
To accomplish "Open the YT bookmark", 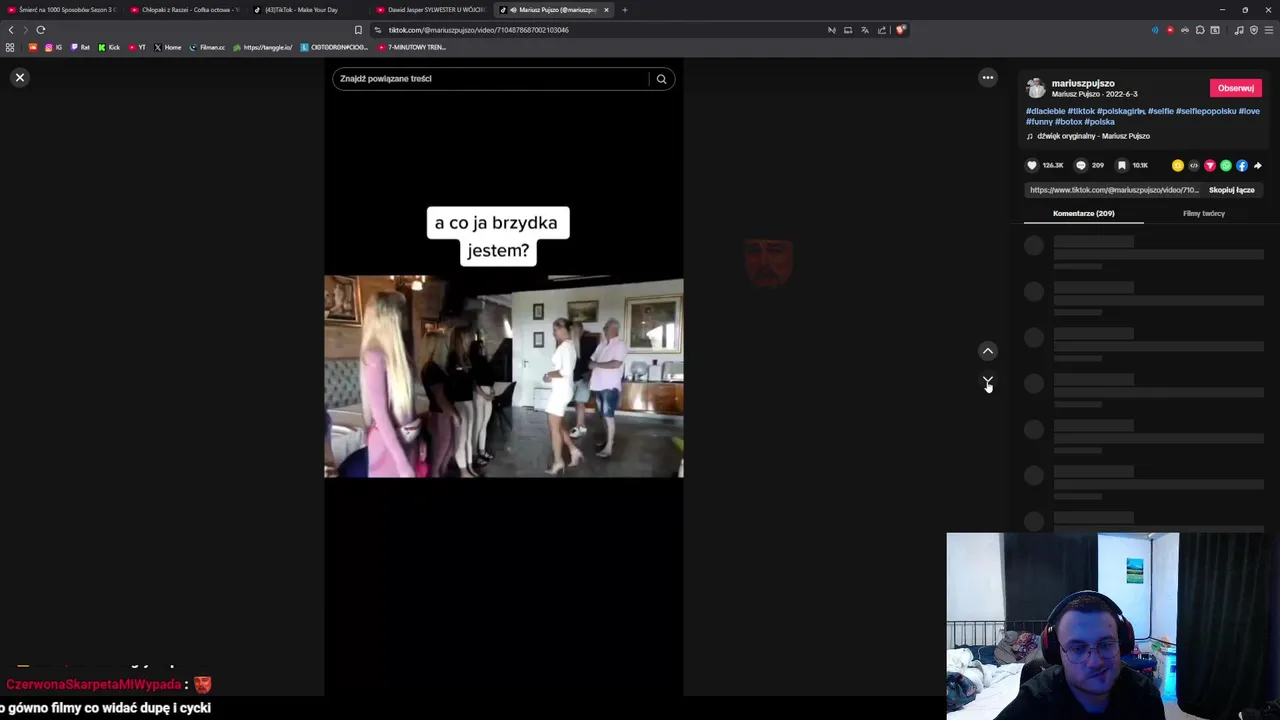I will coord(137,47).
